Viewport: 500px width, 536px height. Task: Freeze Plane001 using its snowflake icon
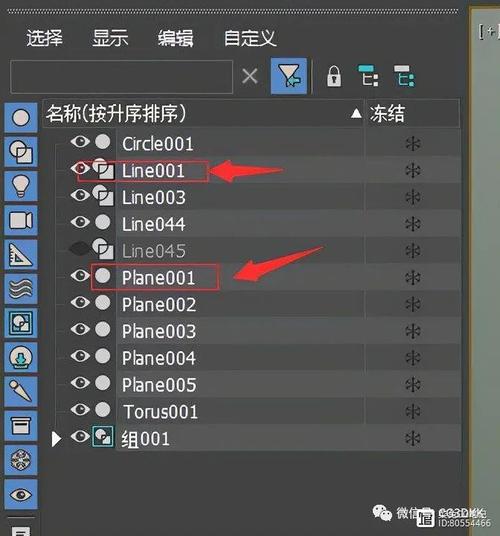413,278
